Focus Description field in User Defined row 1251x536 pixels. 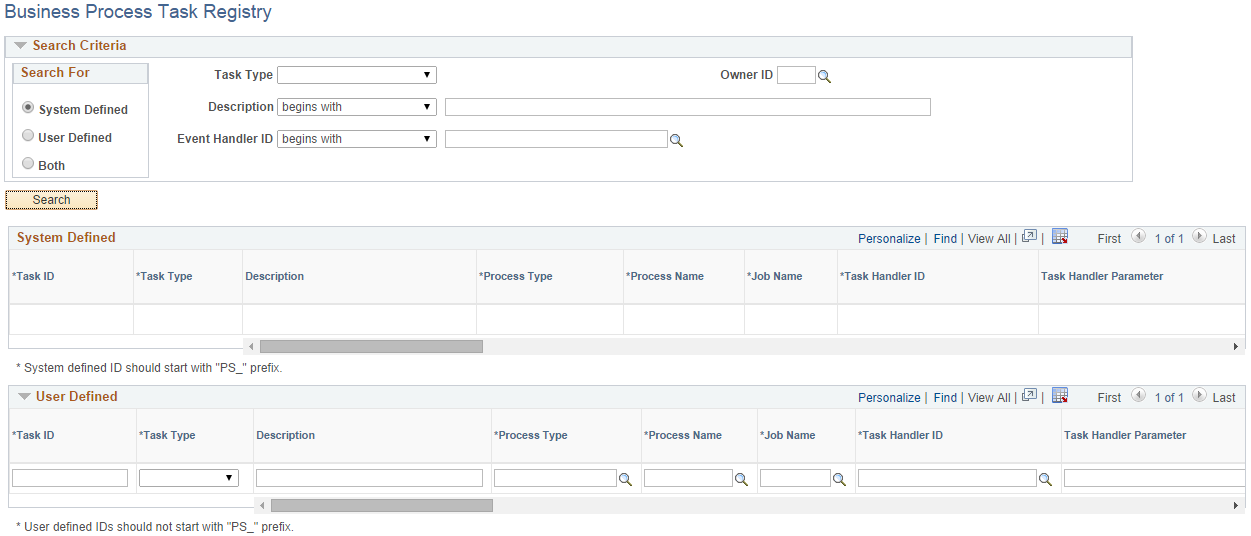pos(369,478)
